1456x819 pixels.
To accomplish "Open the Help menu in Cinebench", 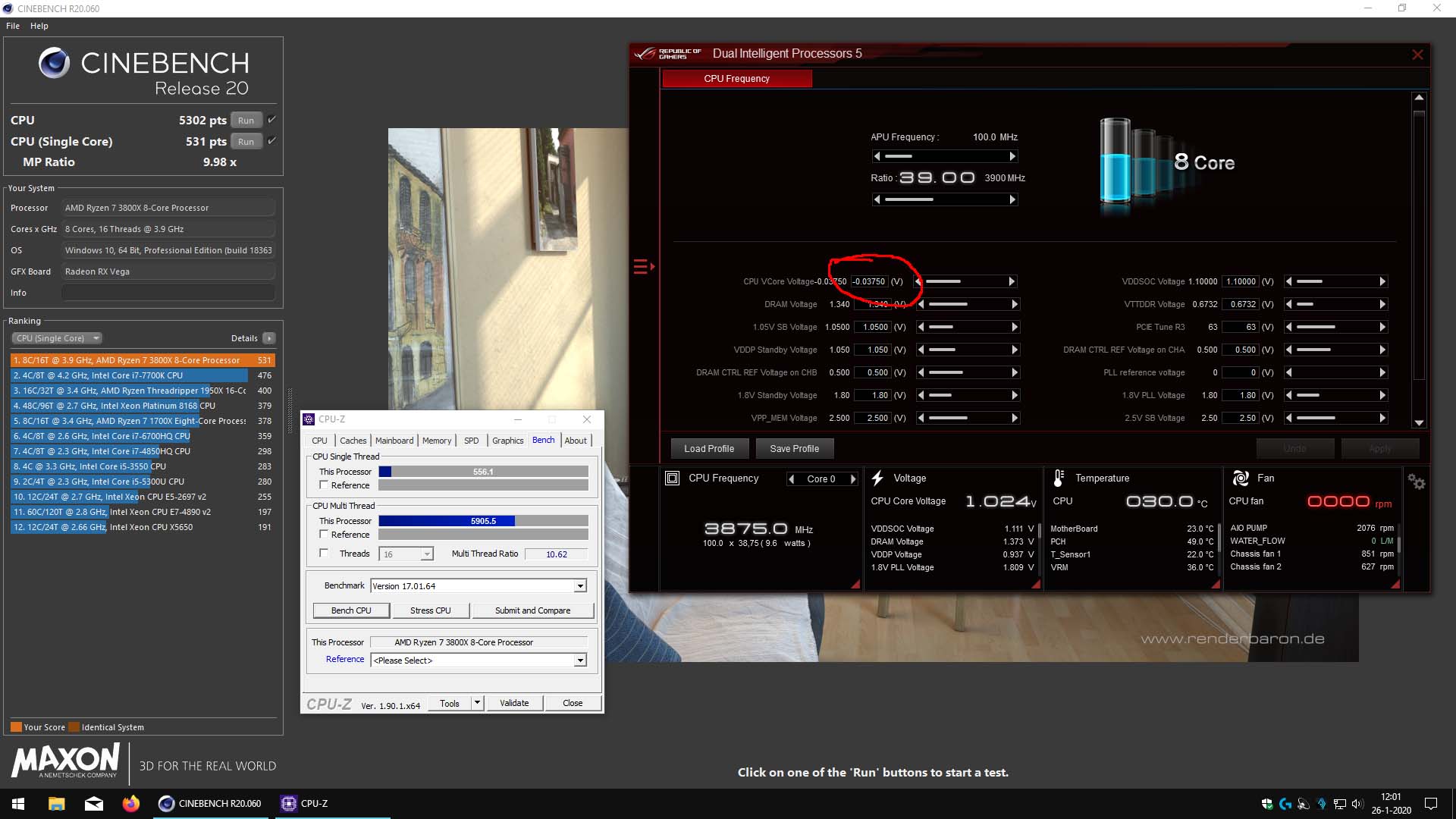I will click(x=39, y=26).
